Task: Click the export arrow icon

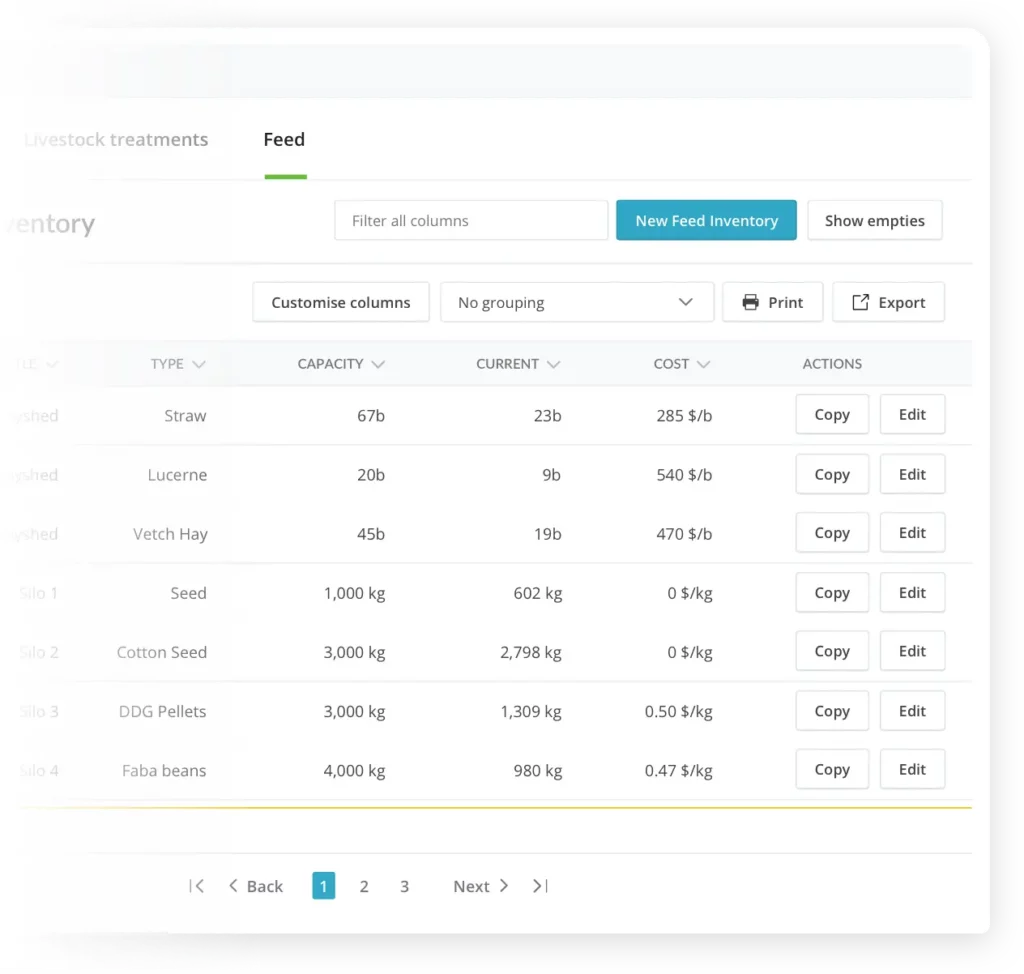Action: [x=861, y=302]
